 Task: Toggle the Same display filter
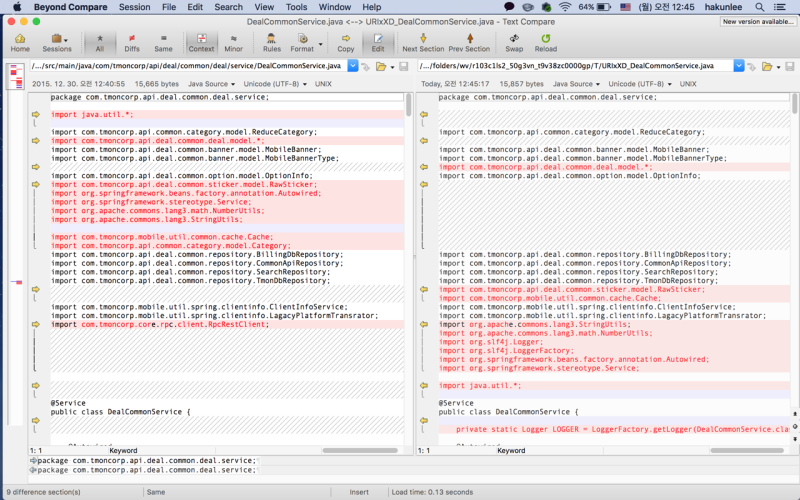[x=163, y=43]
